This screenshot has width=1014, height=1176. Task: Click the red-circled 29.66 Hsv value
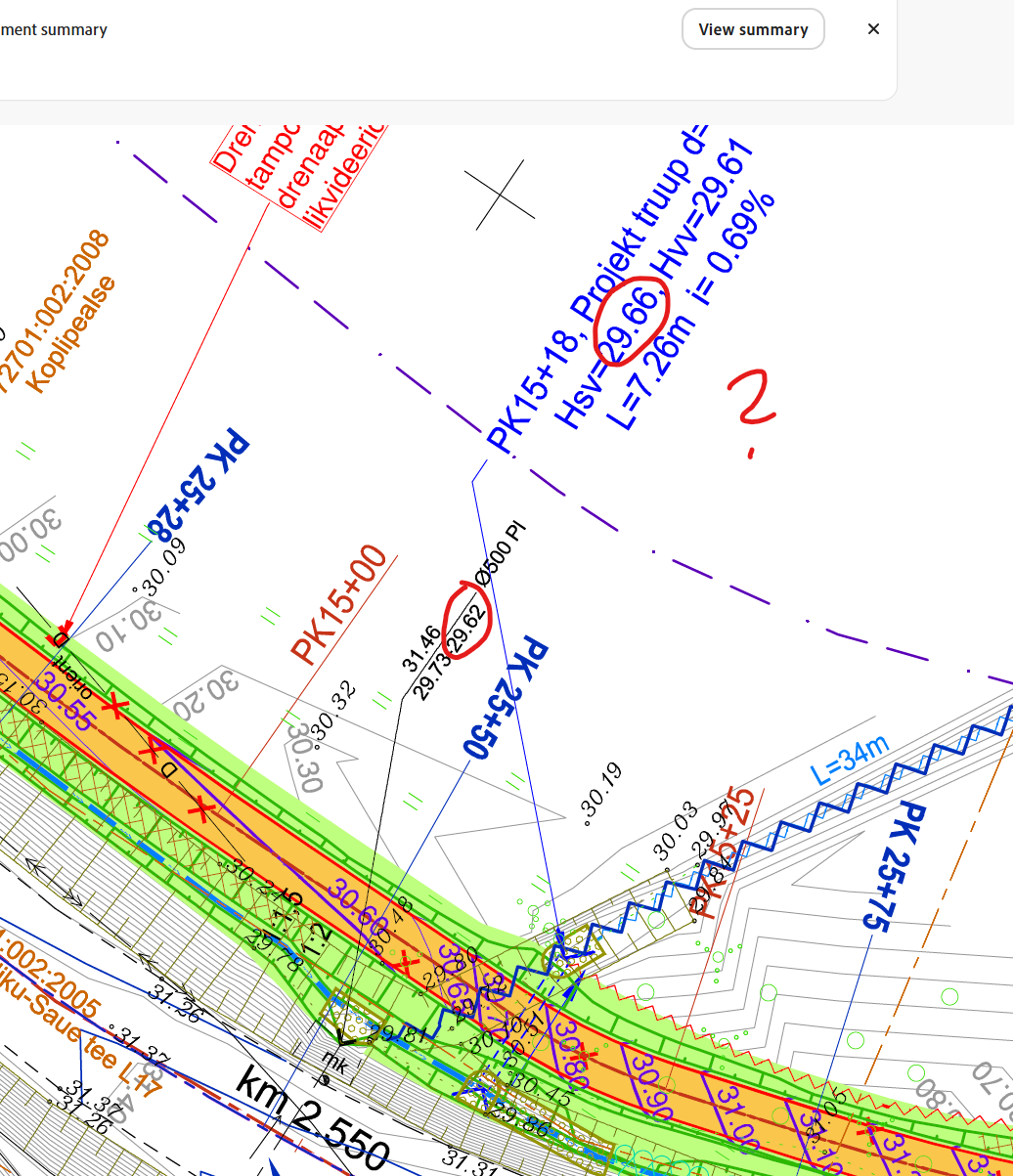tap(633, 320)
